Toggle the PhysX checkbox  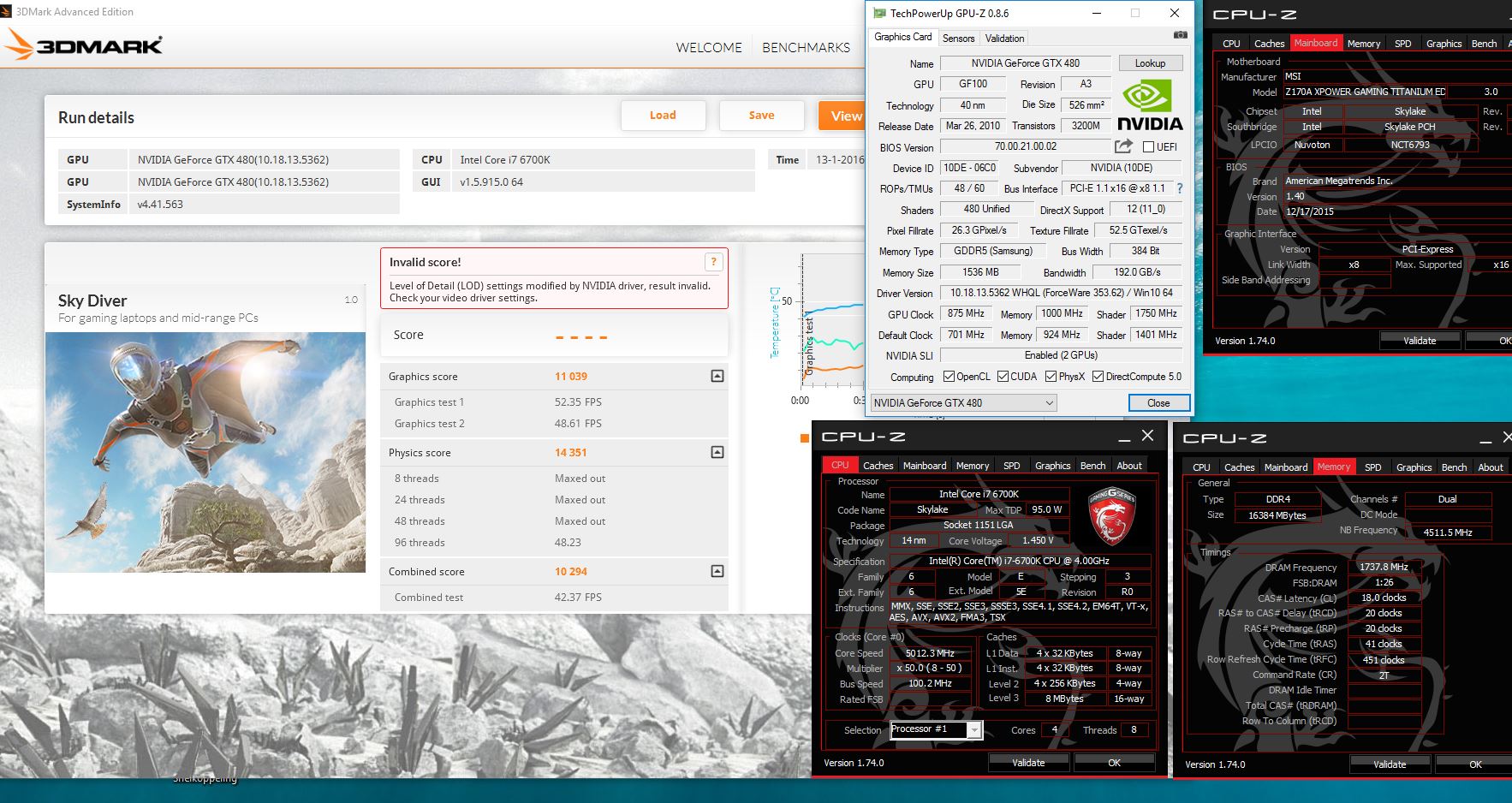pos(1051,377)
